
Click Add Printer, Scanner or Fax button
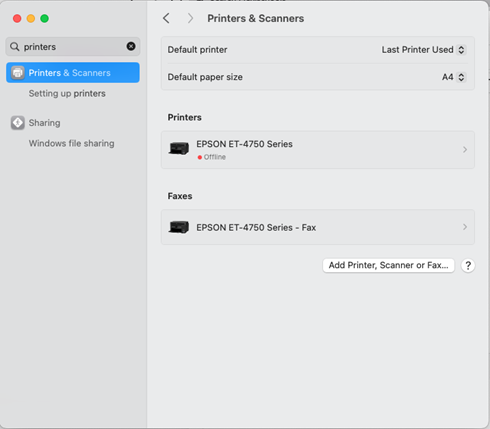(388, 265)
